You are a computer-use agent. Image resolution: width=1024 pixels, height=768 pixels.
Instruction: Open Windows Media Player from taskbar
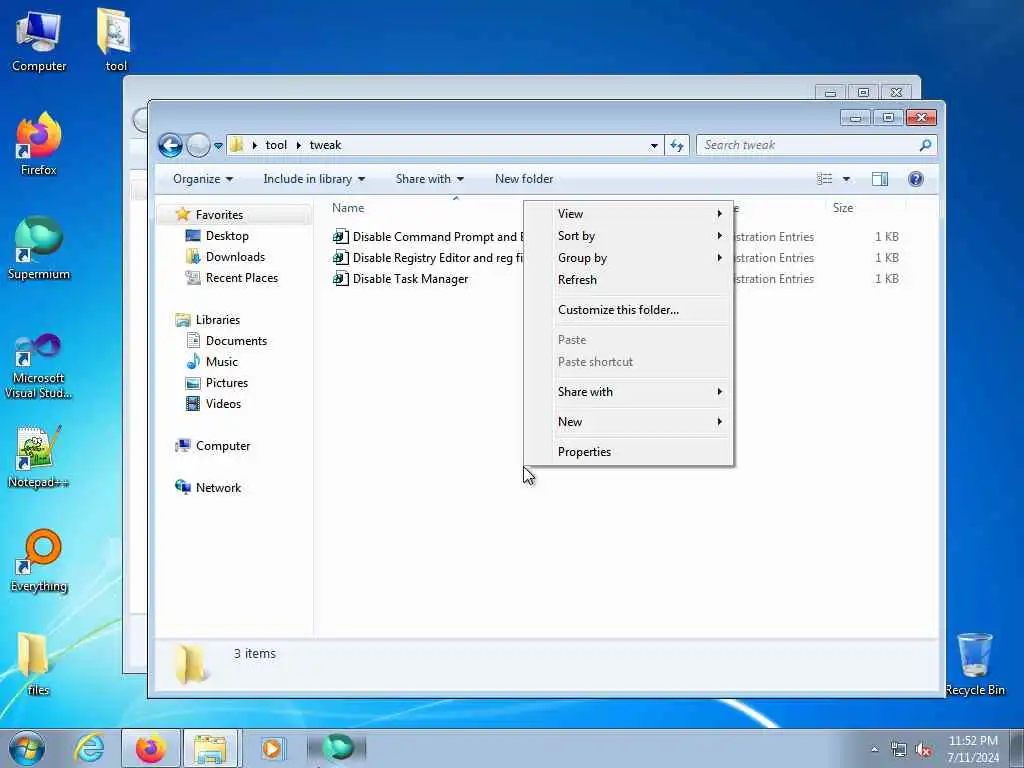pos(272,748)
